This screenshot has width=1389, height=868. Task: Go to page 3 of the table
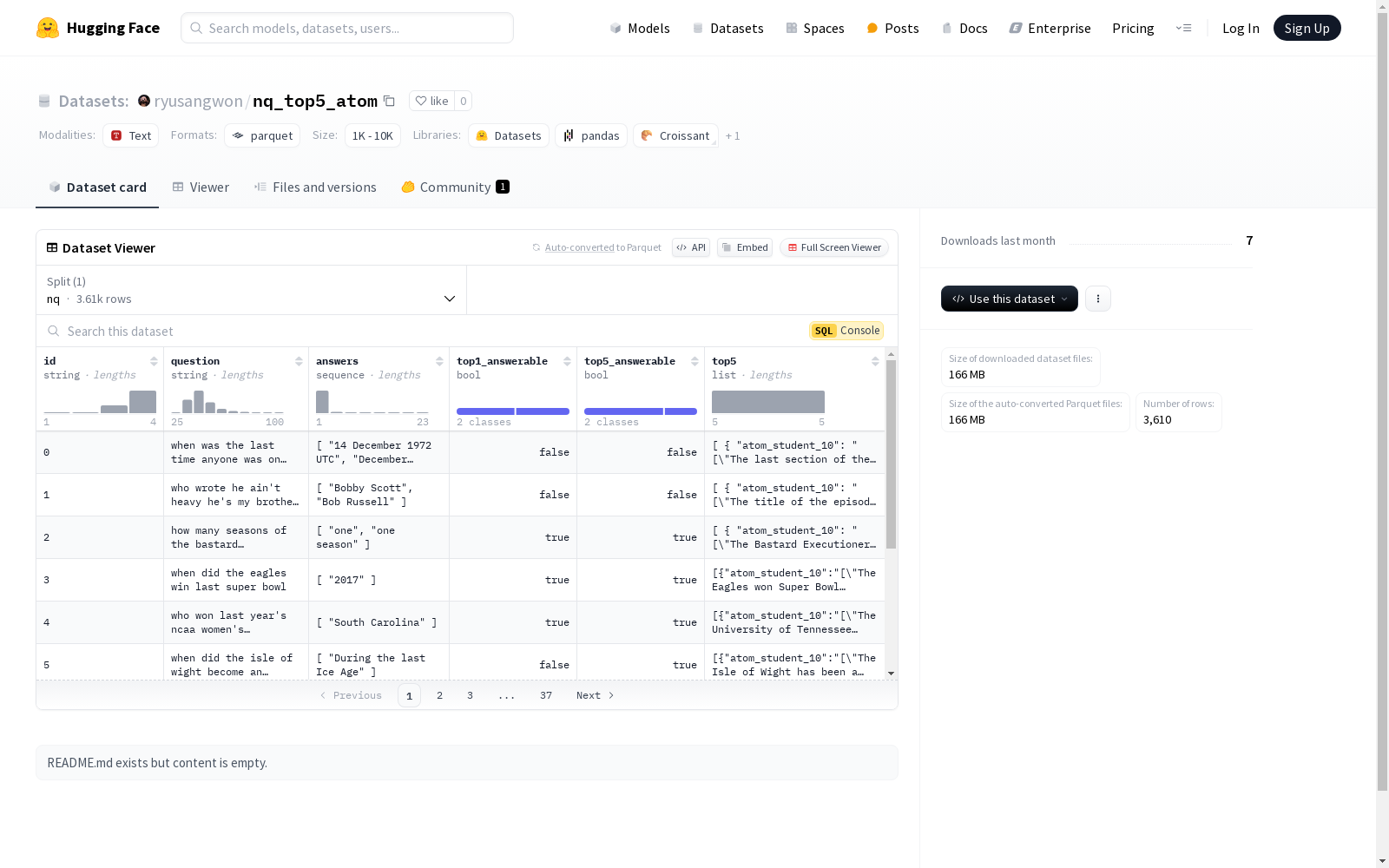pos(471,695)
